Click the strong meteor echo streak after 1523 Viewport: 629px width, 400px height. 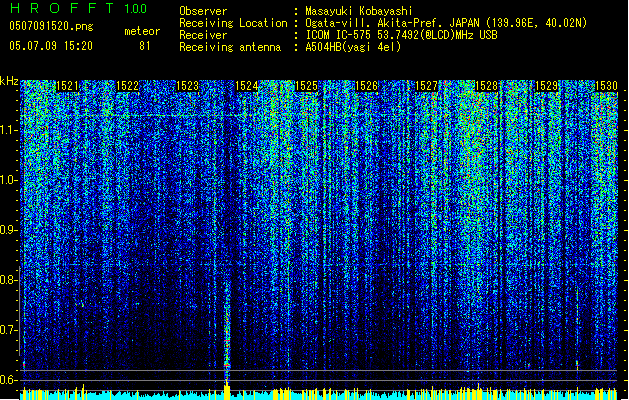coord(227,329)
